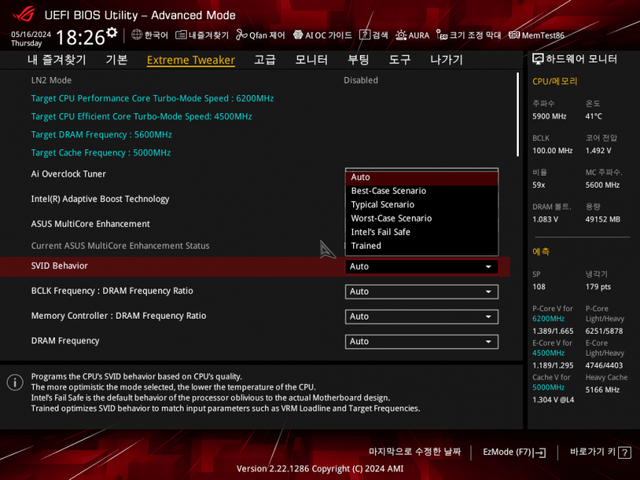Expand the DRAM Frequency dropdown
640x480 pixels.
421,341
